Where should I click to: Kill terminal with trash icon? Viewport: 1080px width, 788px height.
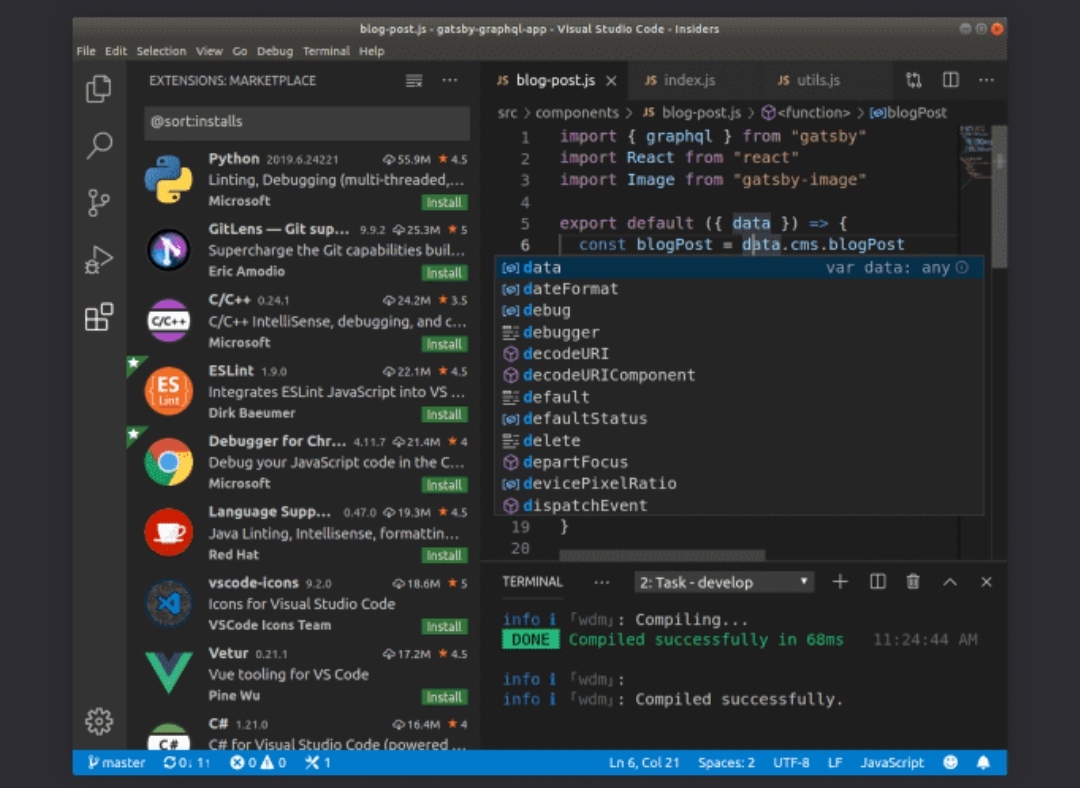[913, 582]
